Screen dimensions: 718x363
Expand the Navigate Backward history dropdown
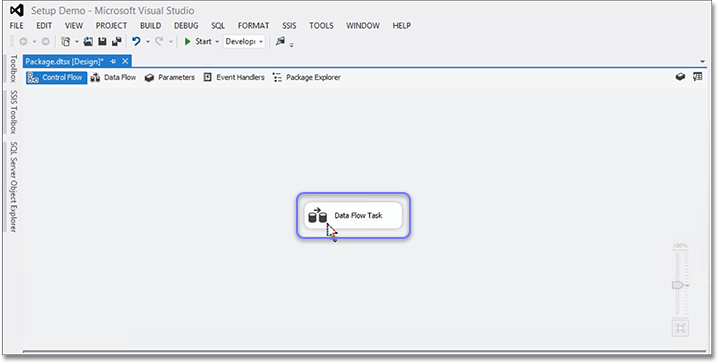[34, 42]
